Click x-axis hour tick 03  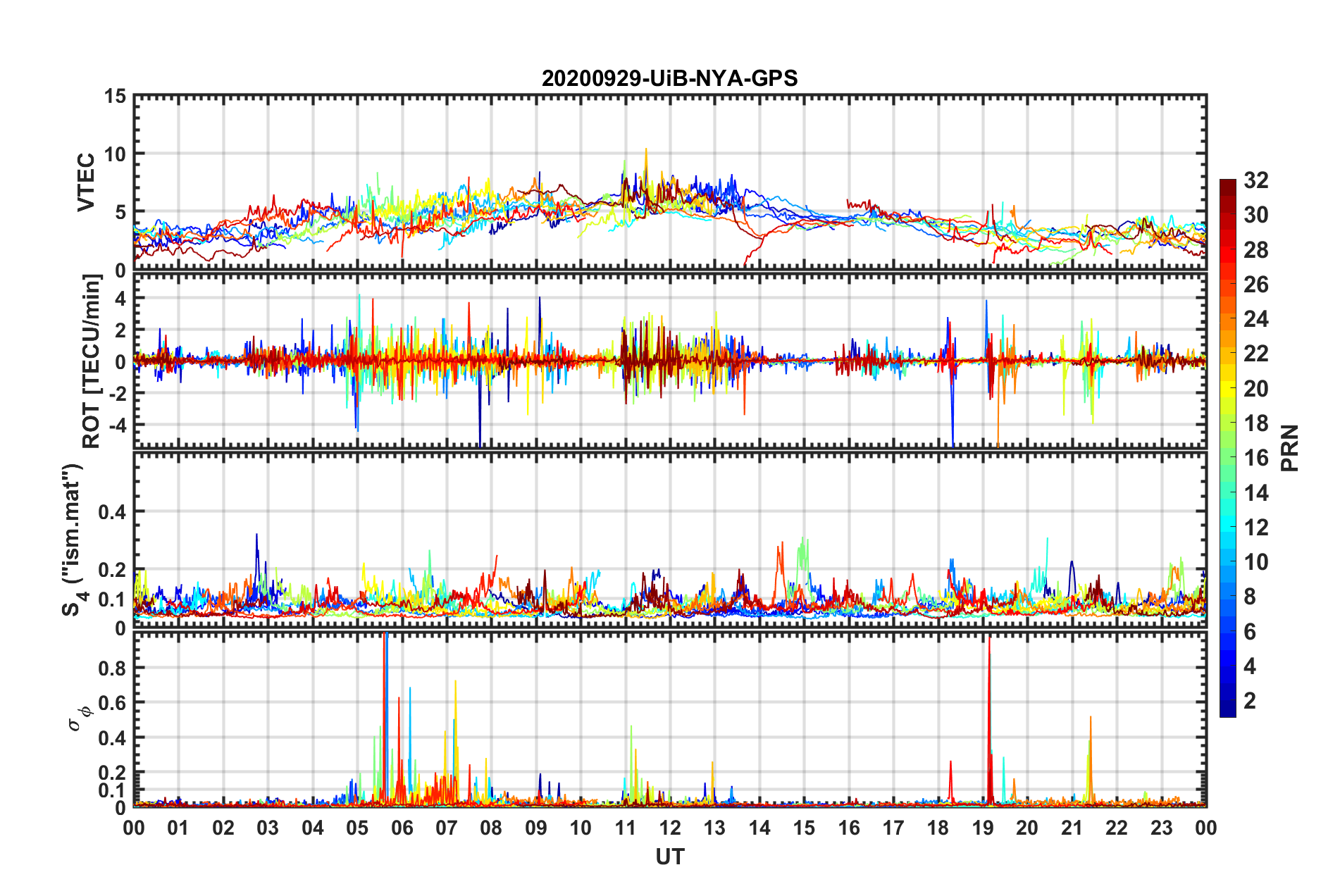pos(268,828)
